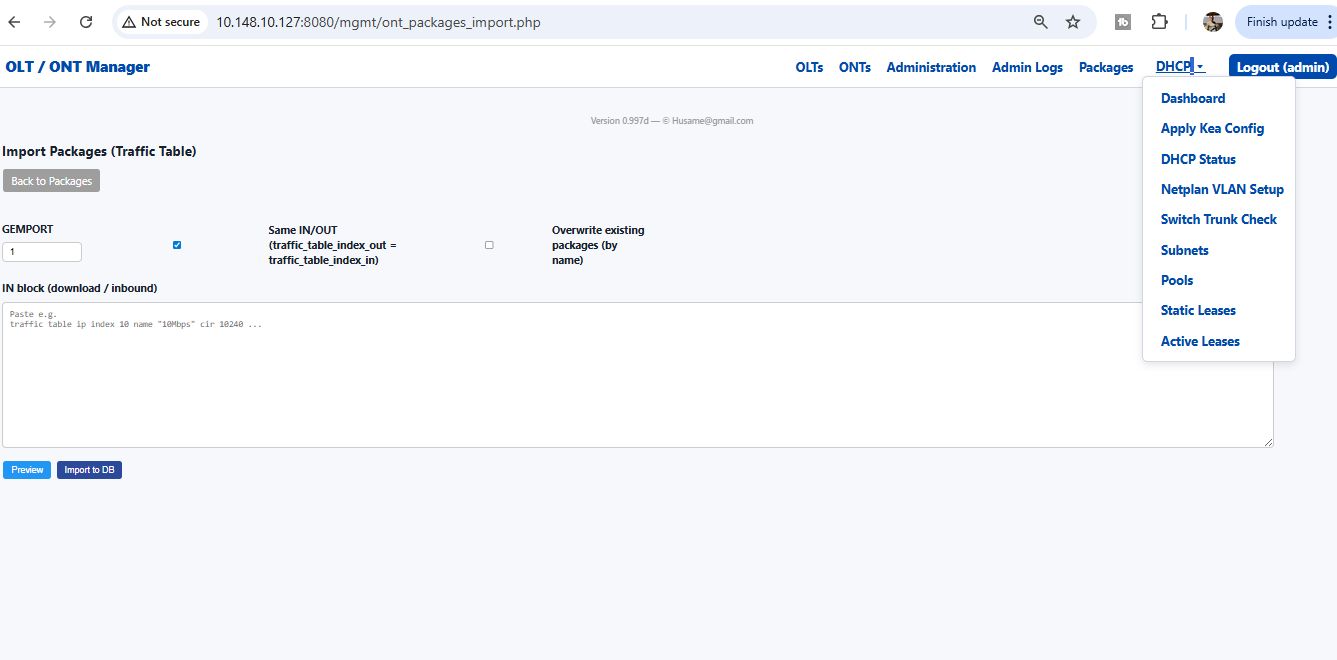The image size is (1337, 660).
Task: Click inside the GEMPORT input field
Action: tap(42, 251)
